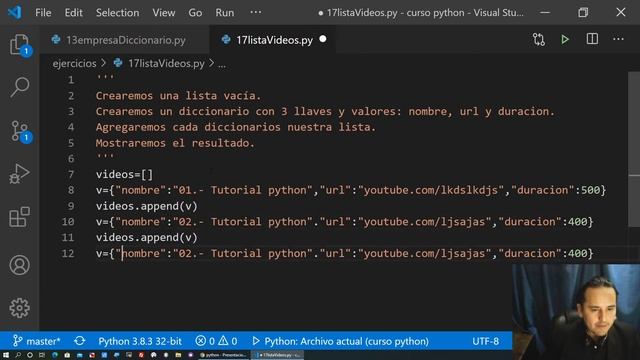
Task: Click line 11 videos.append(v)
Action: pos(147,238)
